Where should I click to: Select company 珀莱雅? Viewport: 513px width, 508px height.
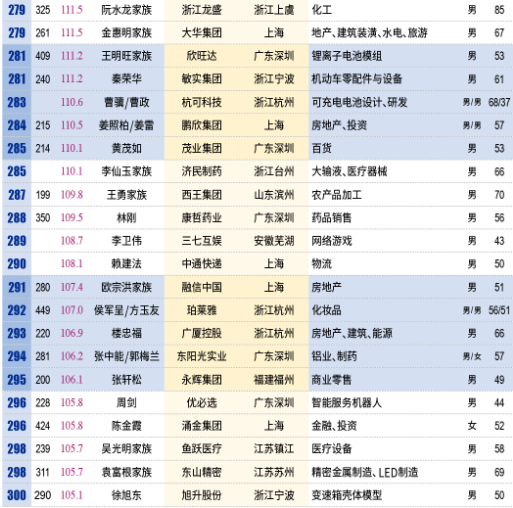[x=202, y=310]
